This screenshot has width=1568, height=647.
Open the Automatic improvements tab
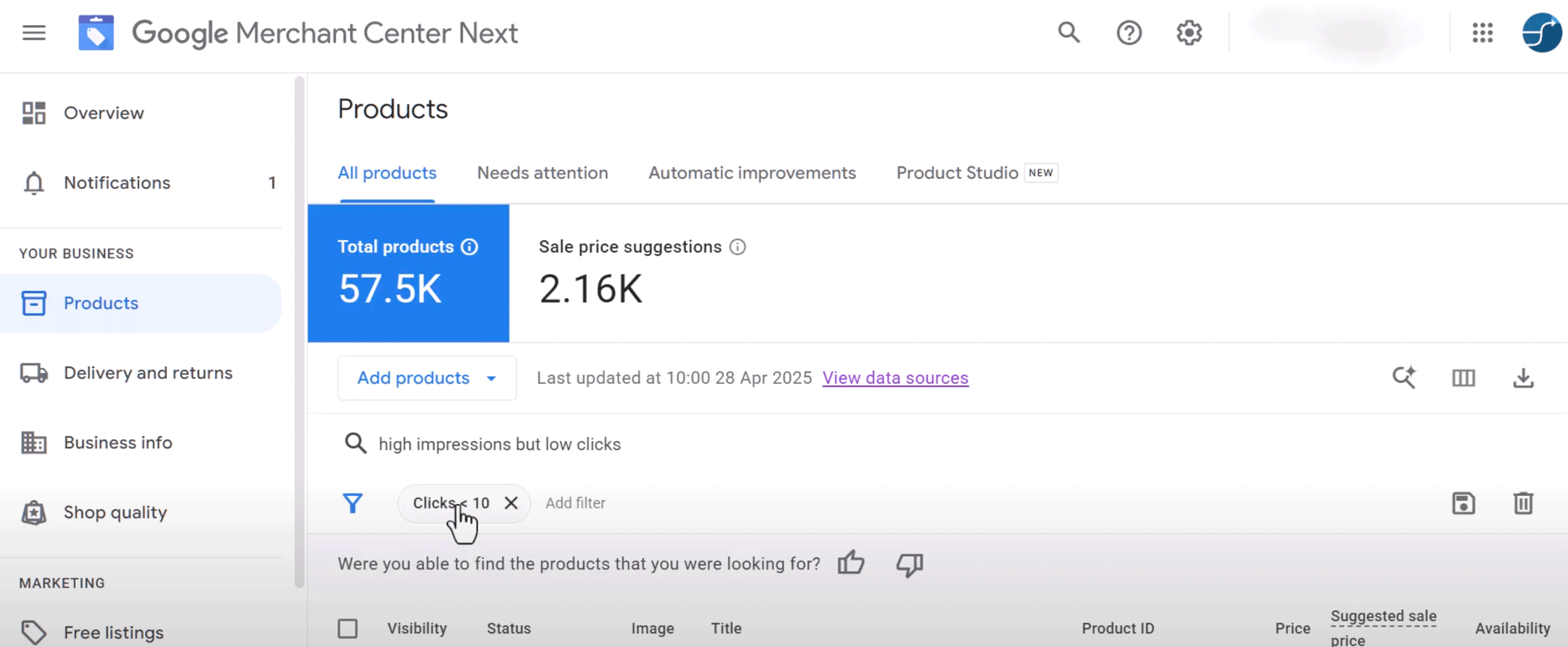click(752, 173)
